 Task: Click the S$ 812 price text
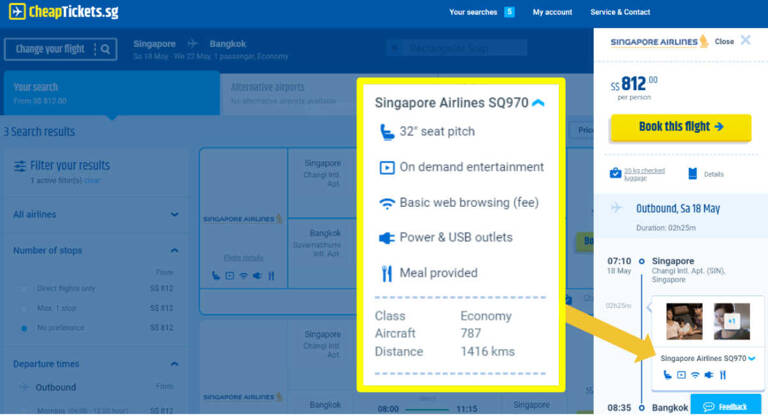(x=634, y=84)
